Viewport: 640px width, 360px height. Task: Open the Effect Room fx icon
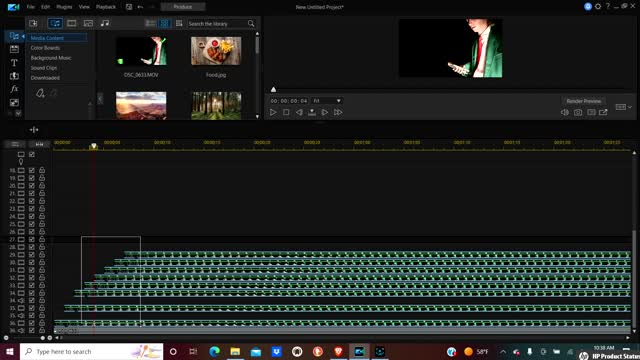coord(14,89)
